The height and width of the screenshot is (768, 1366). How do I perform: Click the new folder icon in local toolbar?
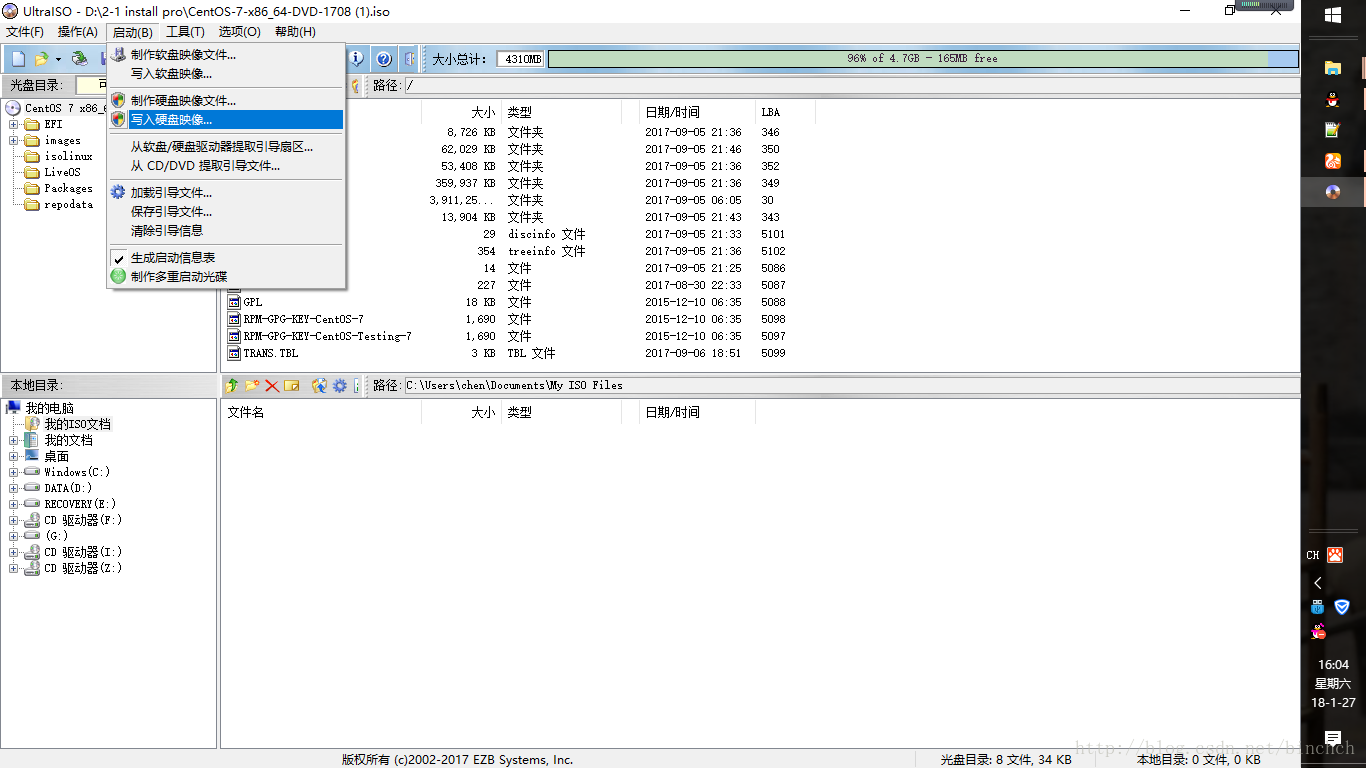pos(252,385)
